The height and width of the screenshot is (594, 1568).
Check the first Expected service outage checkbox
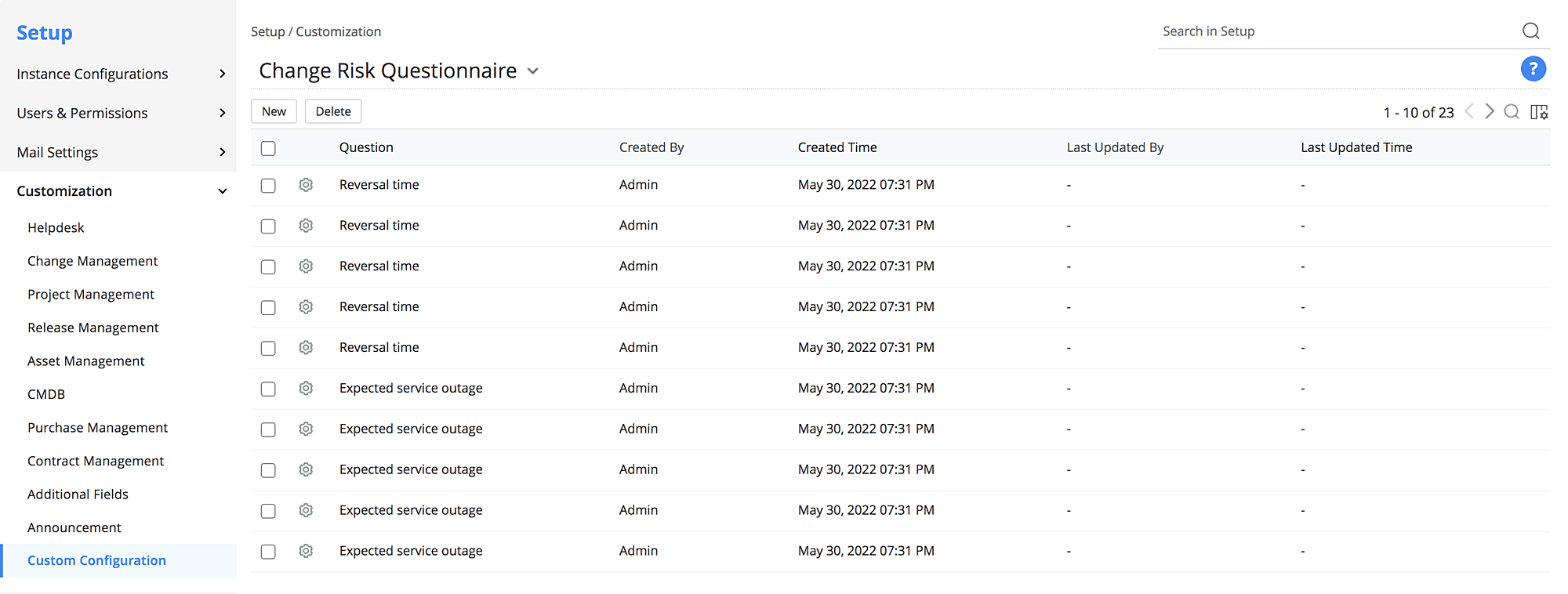tap(268, 389)
